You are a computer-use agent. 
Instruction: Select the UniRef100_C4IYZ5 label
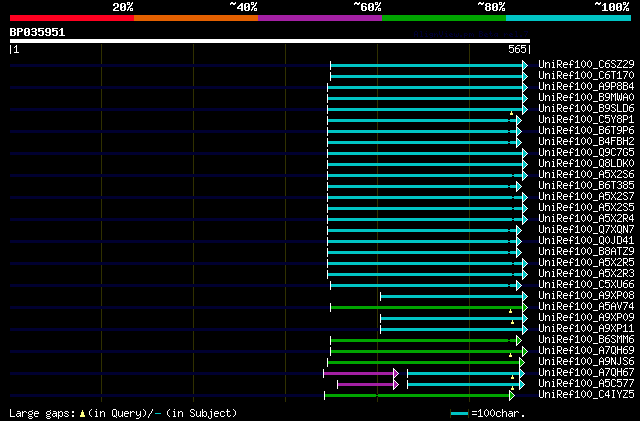click(586, 395)
